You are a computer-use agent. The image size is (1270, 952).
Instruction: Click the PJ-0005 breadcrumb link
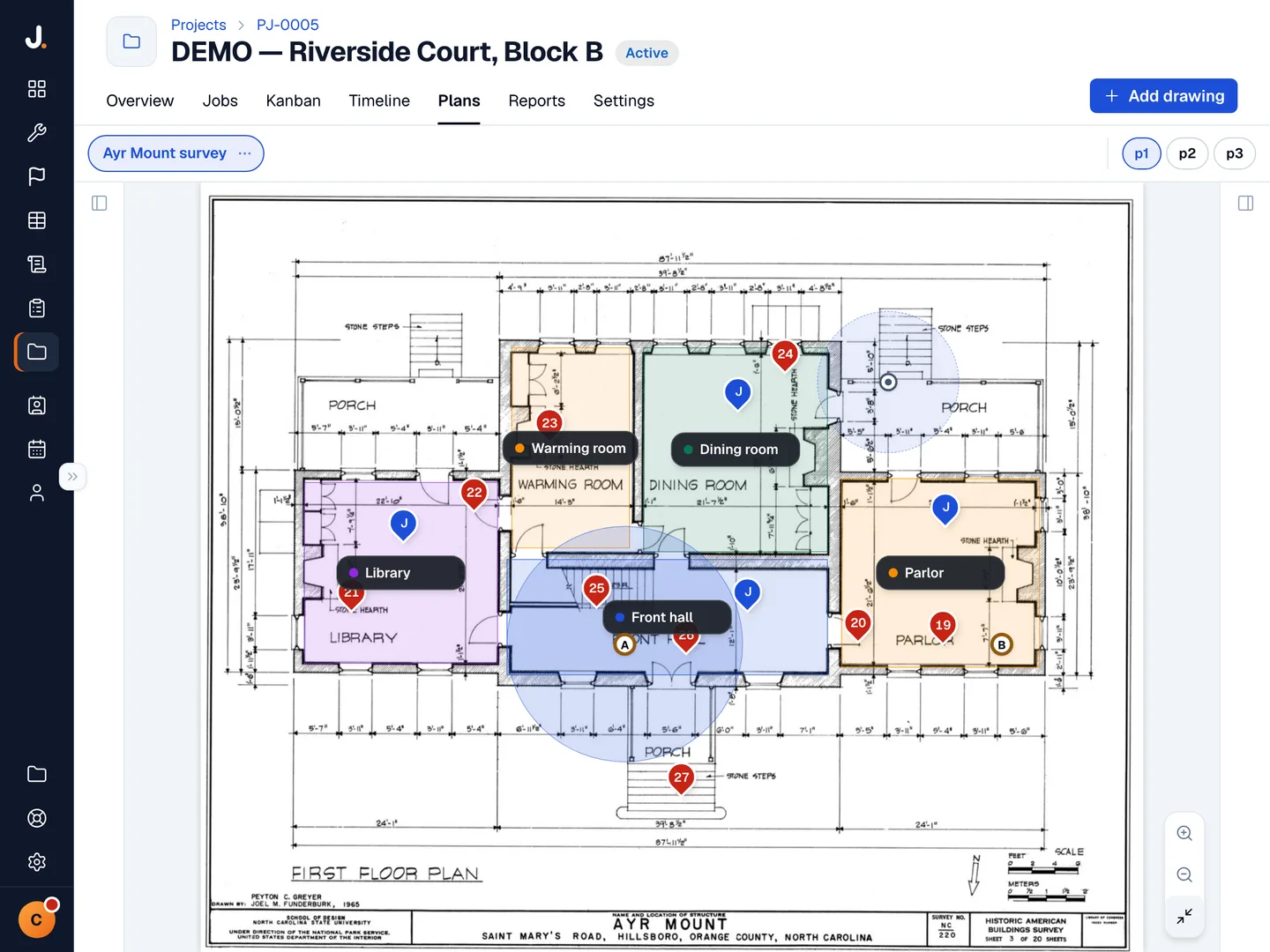tap(288, 25)
